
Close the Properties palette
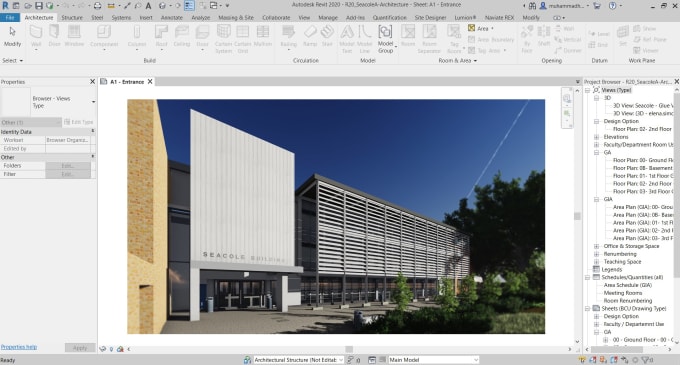pyautogui.click(x=92, y=81)
